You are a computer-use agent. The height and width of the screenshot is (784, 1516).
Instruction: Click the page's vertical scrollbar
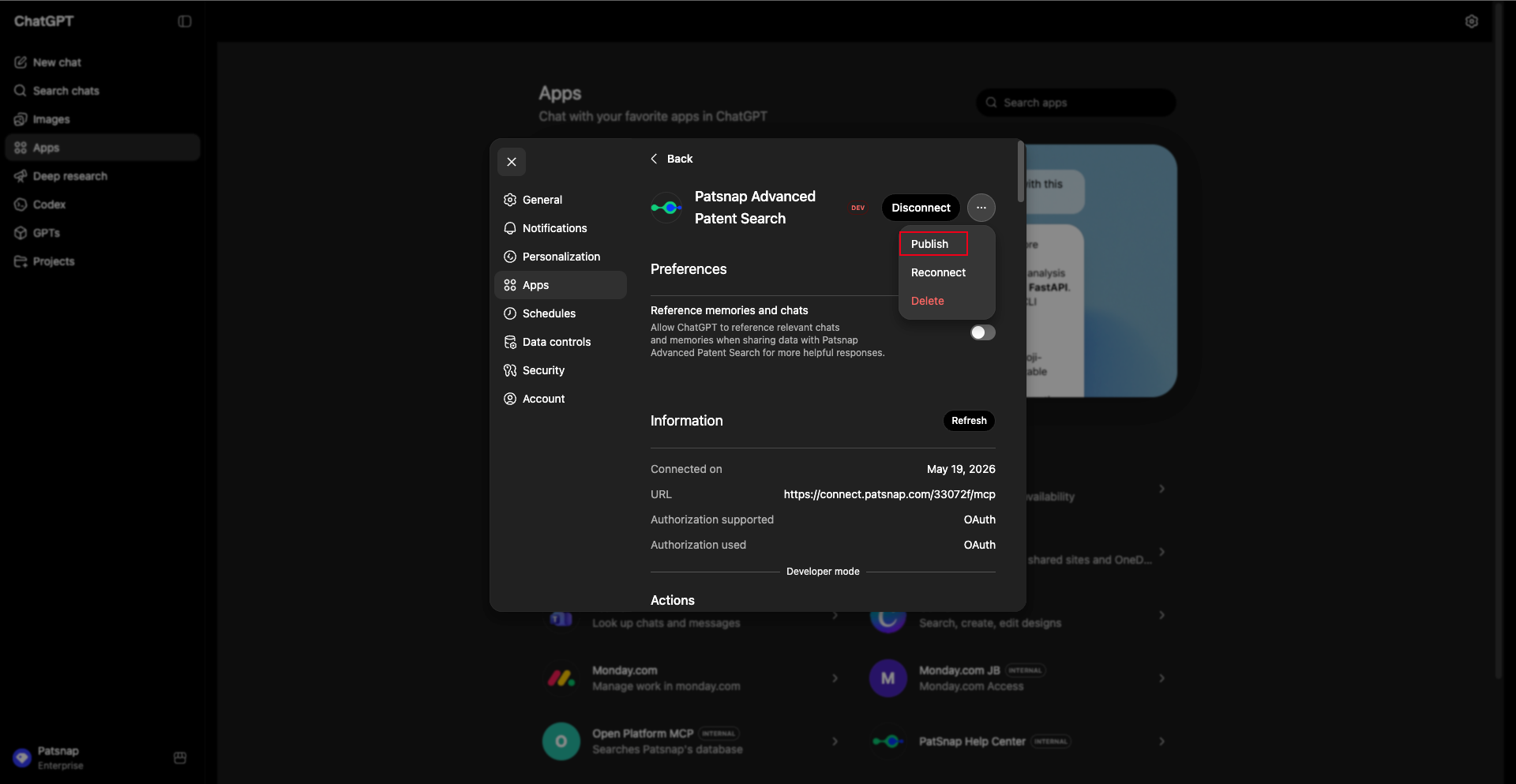click(1499, 339)
